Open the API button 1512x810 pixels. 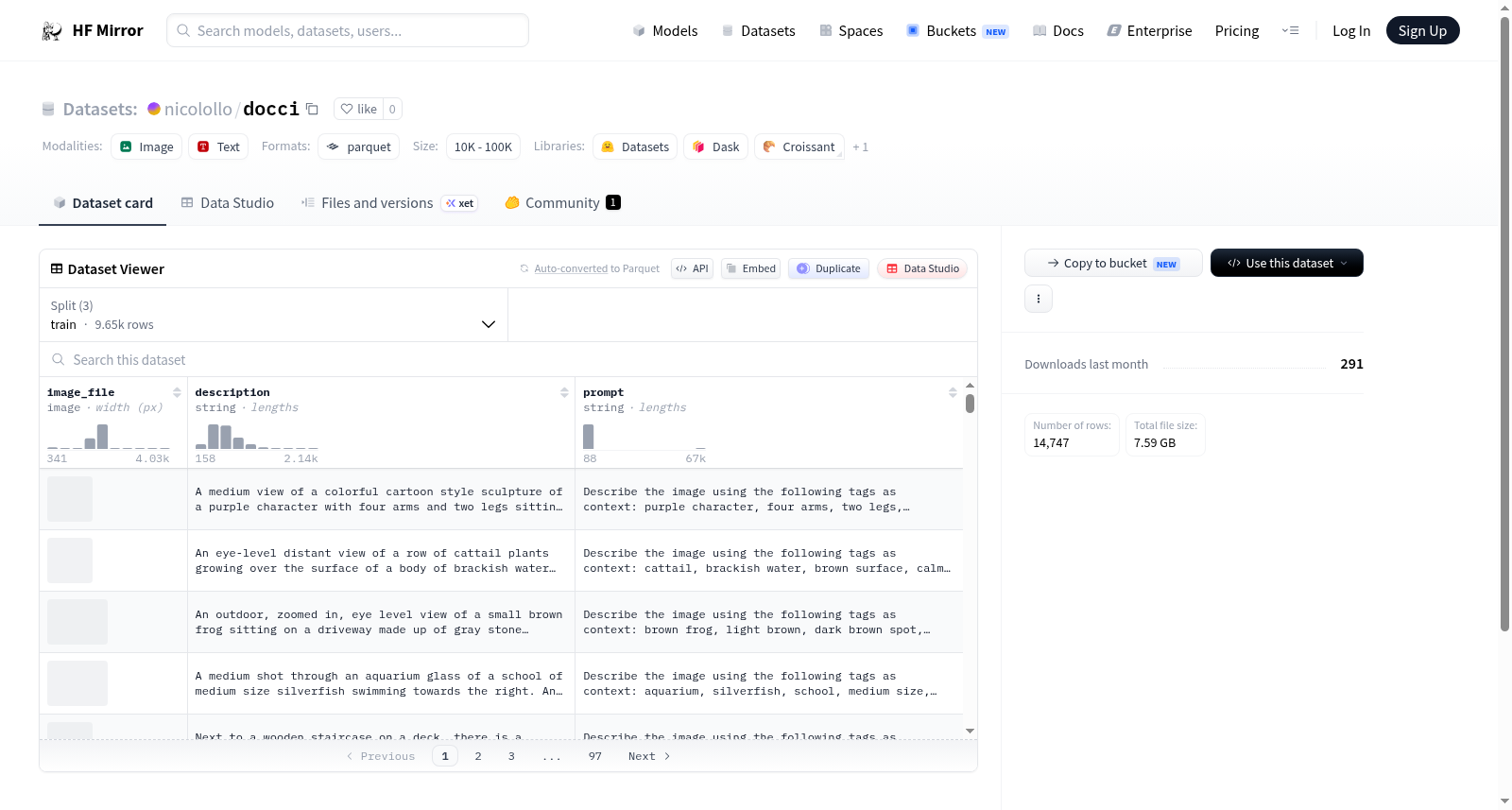tap(692, 268)
